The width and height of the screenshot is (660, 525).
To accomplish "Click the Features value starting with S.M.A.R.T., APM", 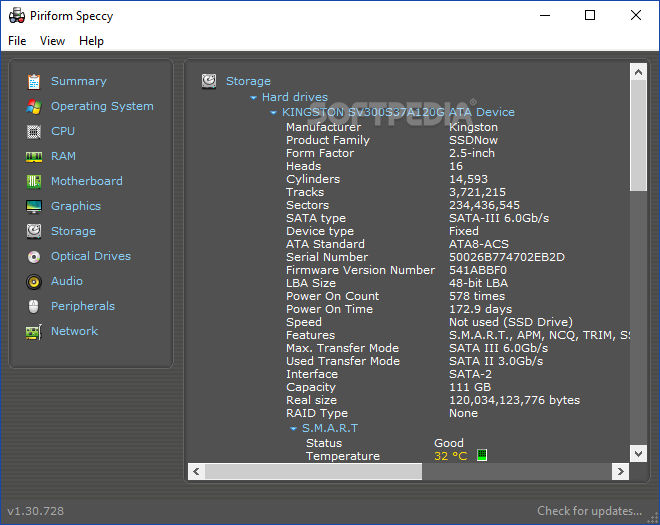I will click(539, 335).
